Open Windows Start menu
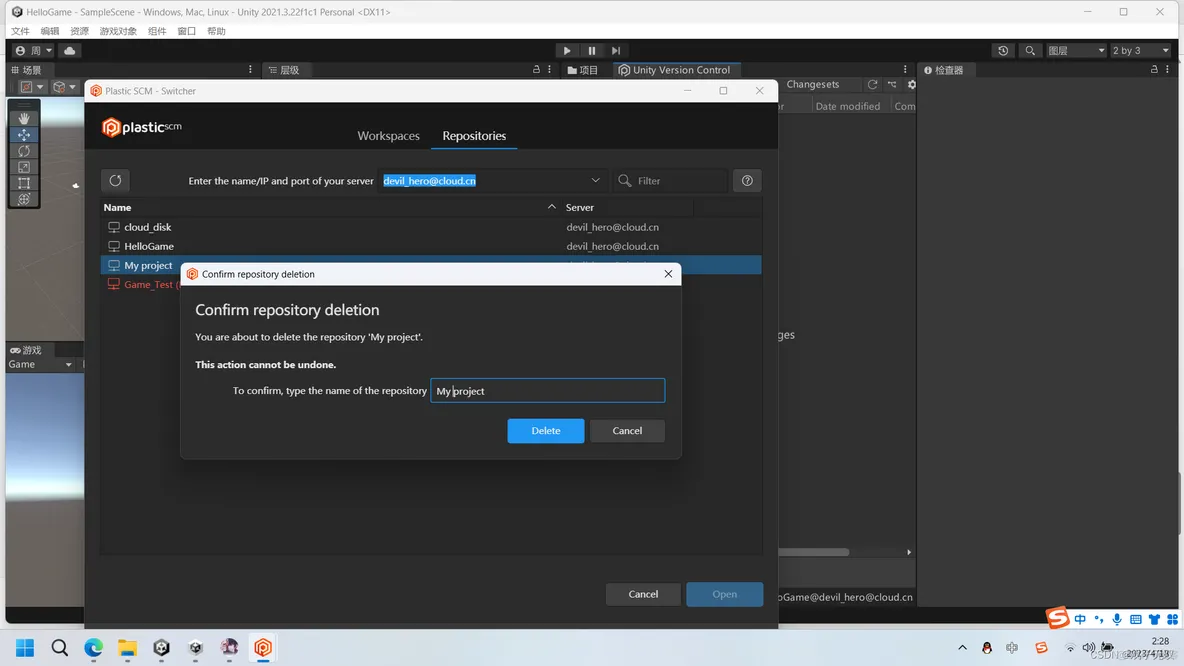This screenshot has height=666, width=1184. pyautogui.click(x=25, y=648)
